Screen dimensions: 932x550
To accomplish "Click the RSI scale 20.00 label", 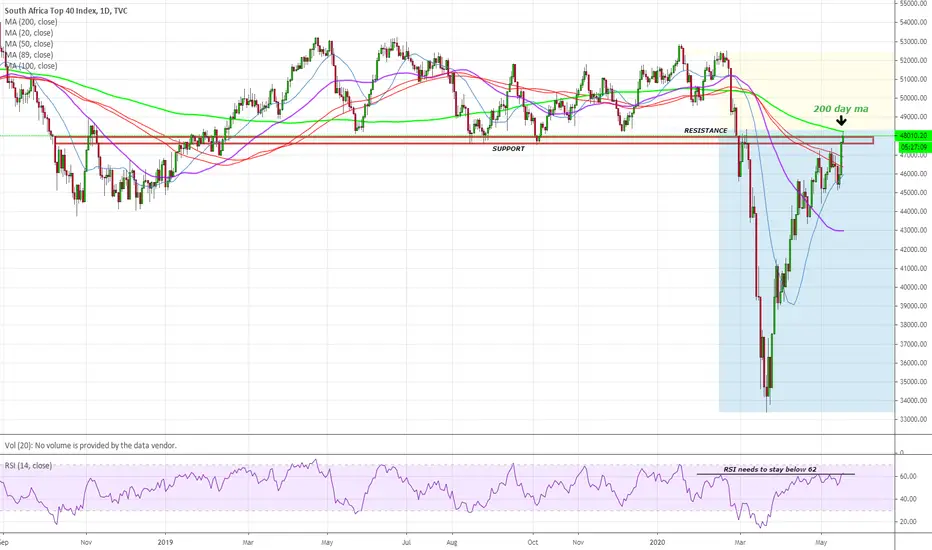I will coord(908,521).
